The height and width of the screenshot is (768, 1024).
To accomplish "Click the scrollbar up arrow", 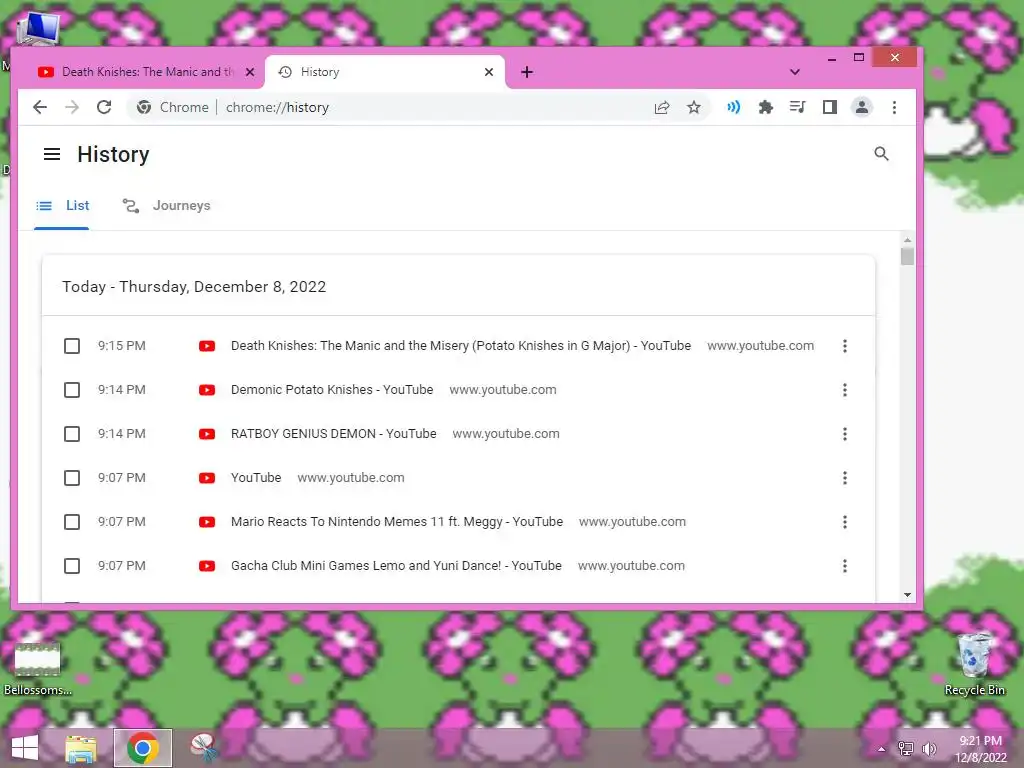I will pyautogui.click(x=907, y=240).
